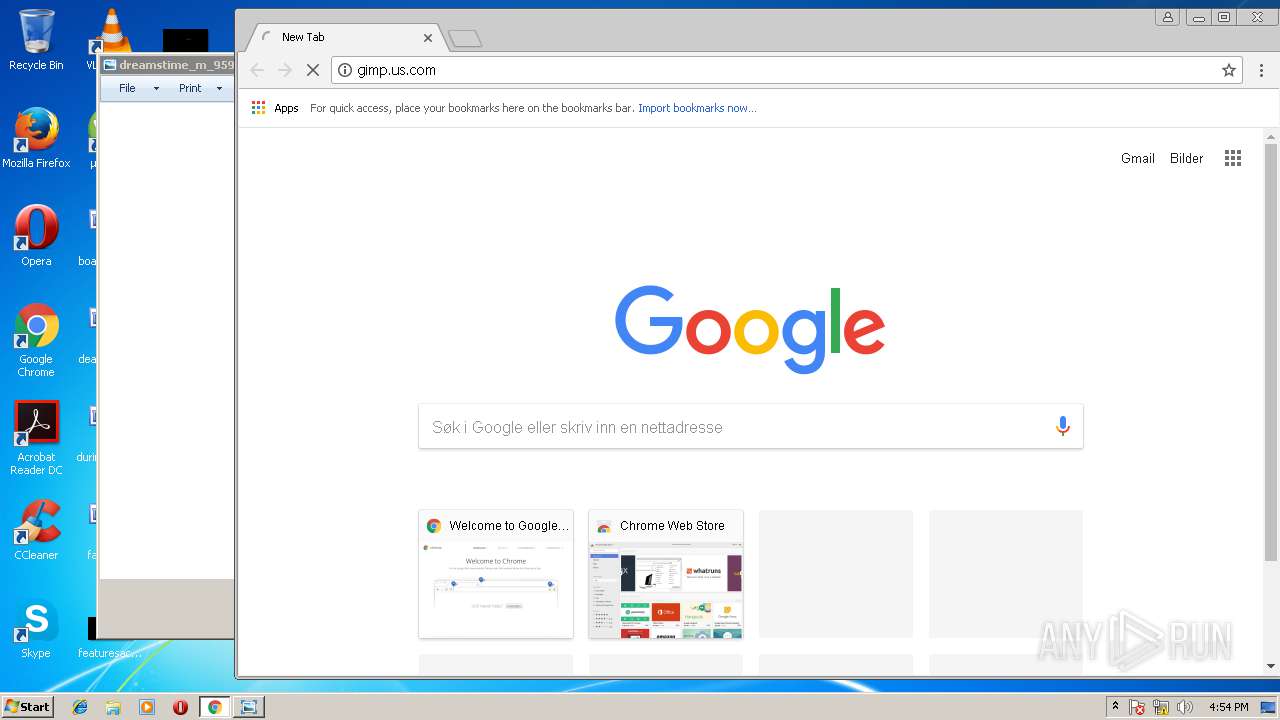Click the Chrome back arrow

[257, 70]
